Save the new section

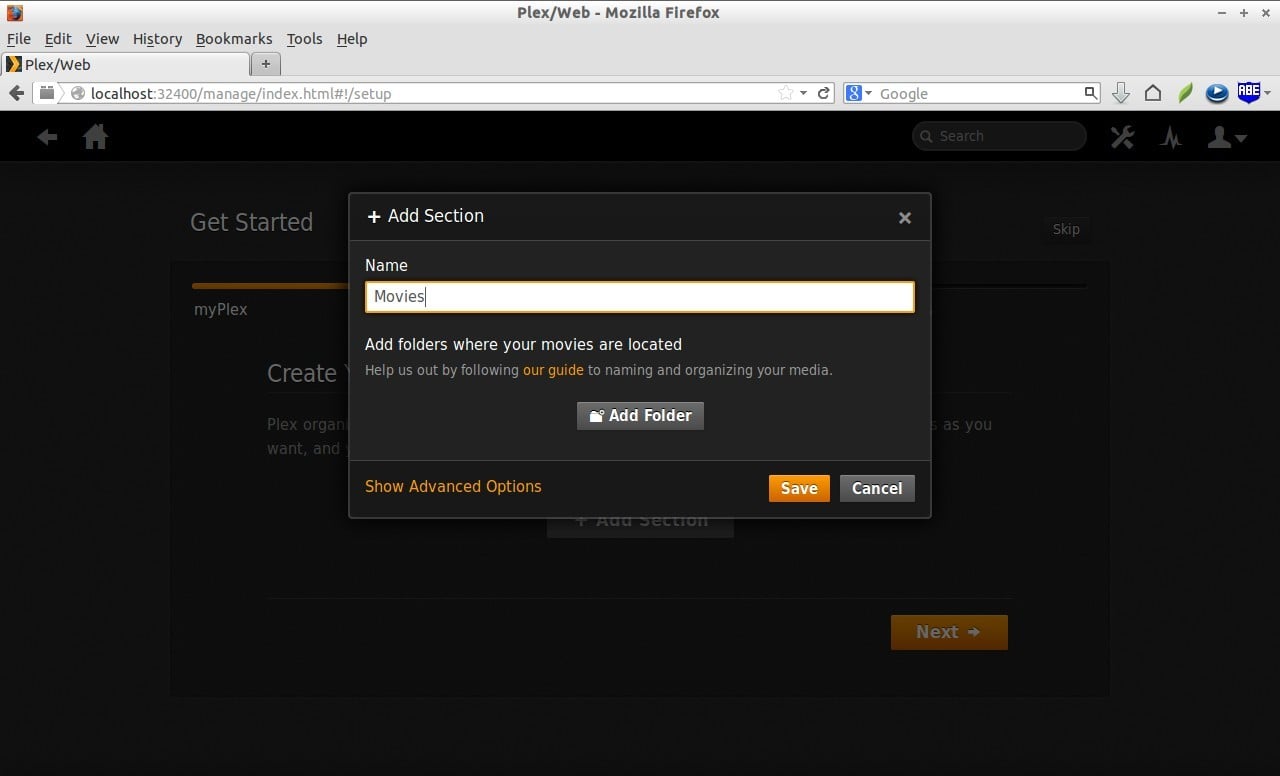(x=799, y=488)
